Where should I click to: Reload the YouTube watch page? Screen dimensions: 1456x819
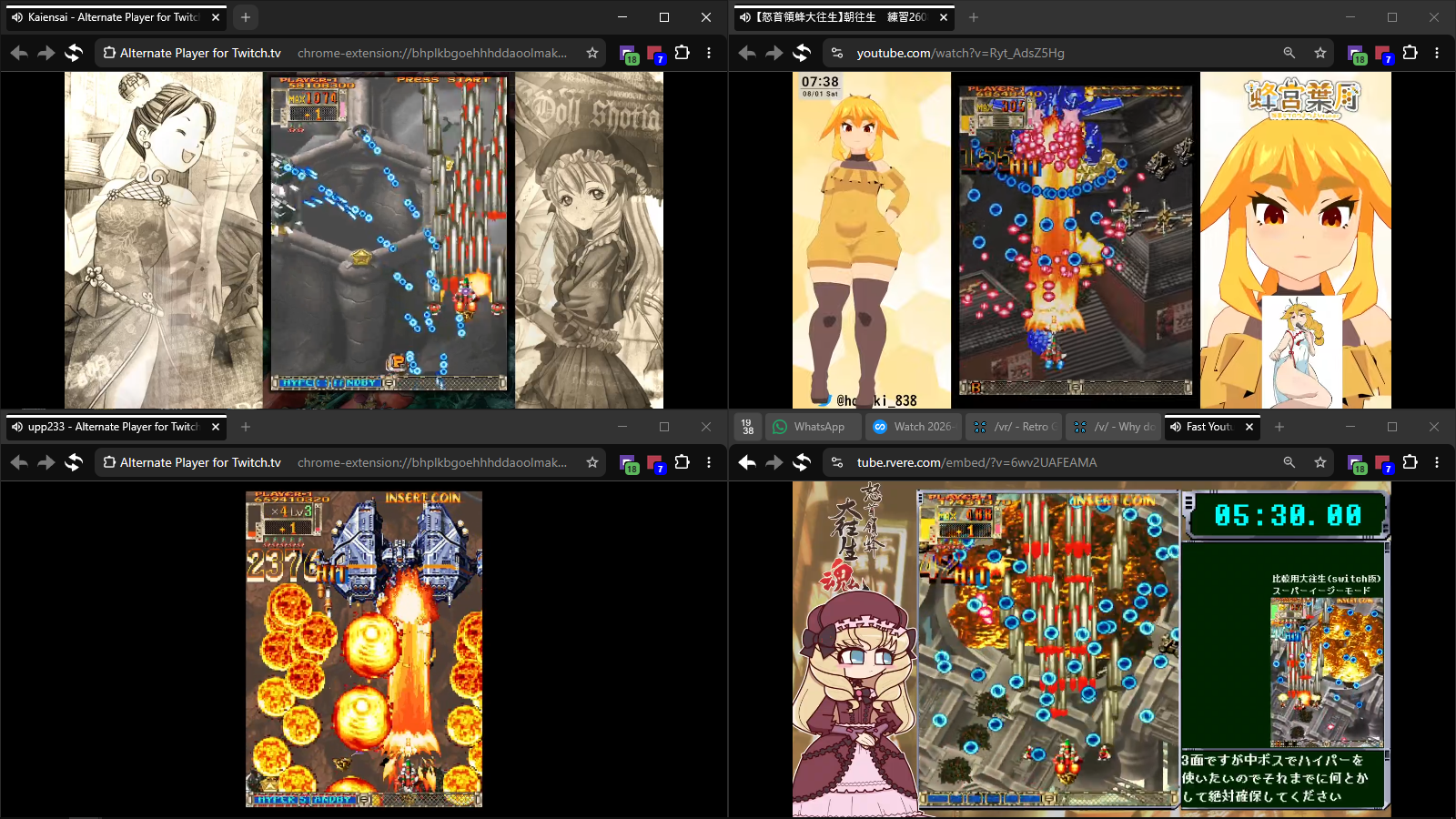802,53
